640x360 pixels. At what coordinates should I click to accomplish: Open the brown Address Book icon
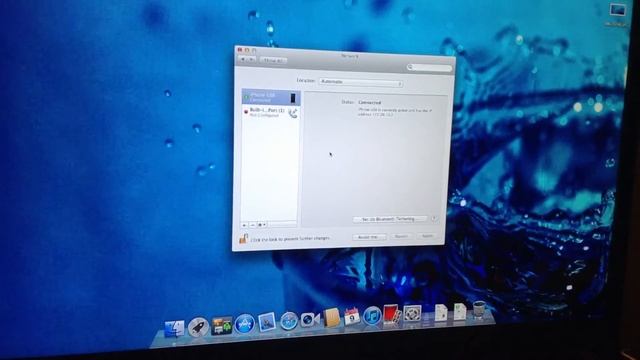click(x=331, y=318)
